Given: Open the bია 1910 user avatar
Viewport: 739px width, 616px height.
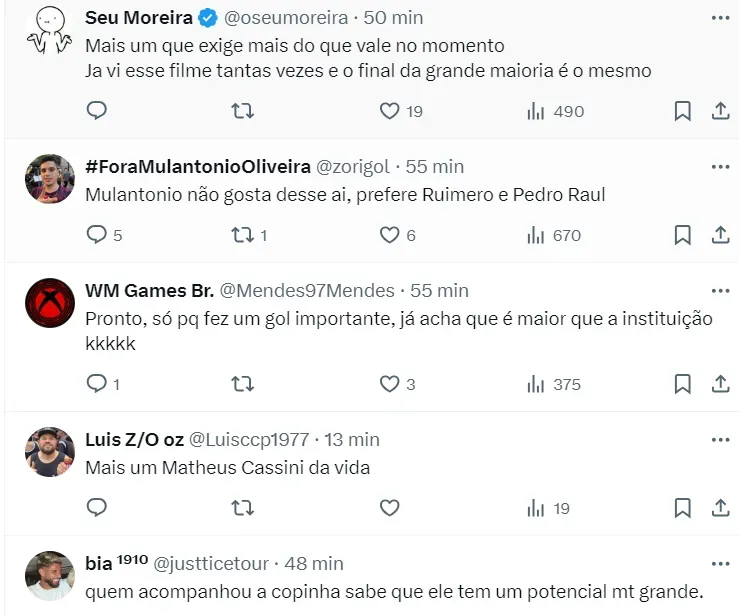Looking at the screenshot, I should (49, 575).
